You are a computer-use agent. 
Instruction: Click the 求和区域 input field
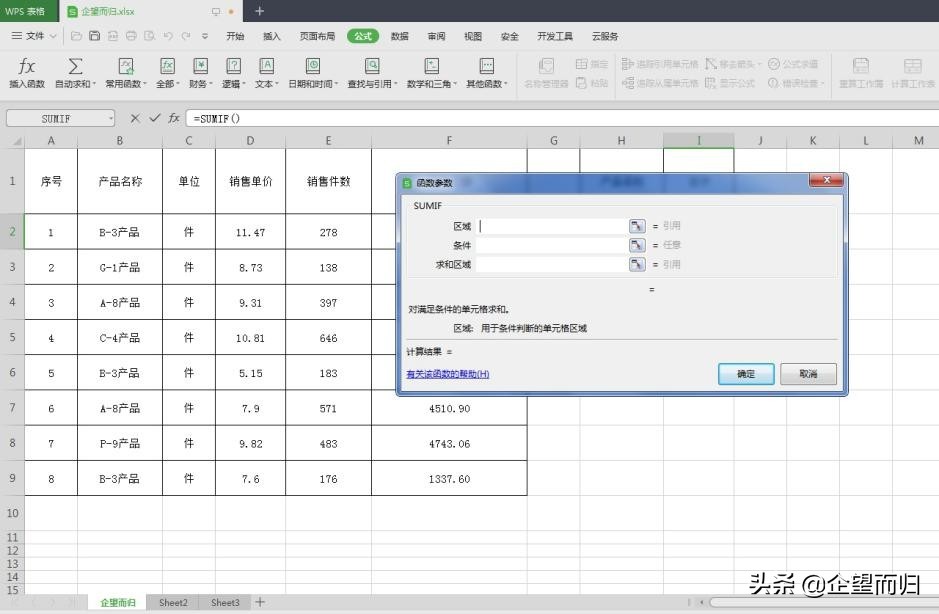552,264
